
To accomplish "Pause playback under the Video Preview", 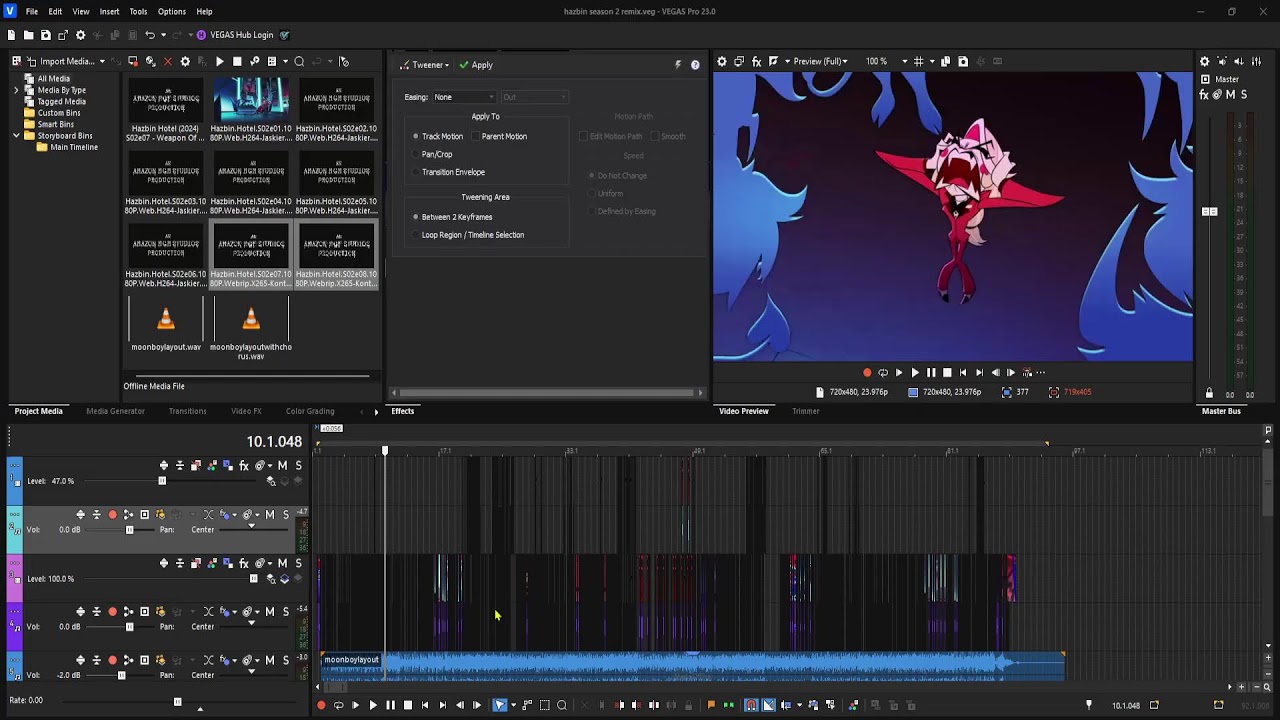I will tap(931, 372).
